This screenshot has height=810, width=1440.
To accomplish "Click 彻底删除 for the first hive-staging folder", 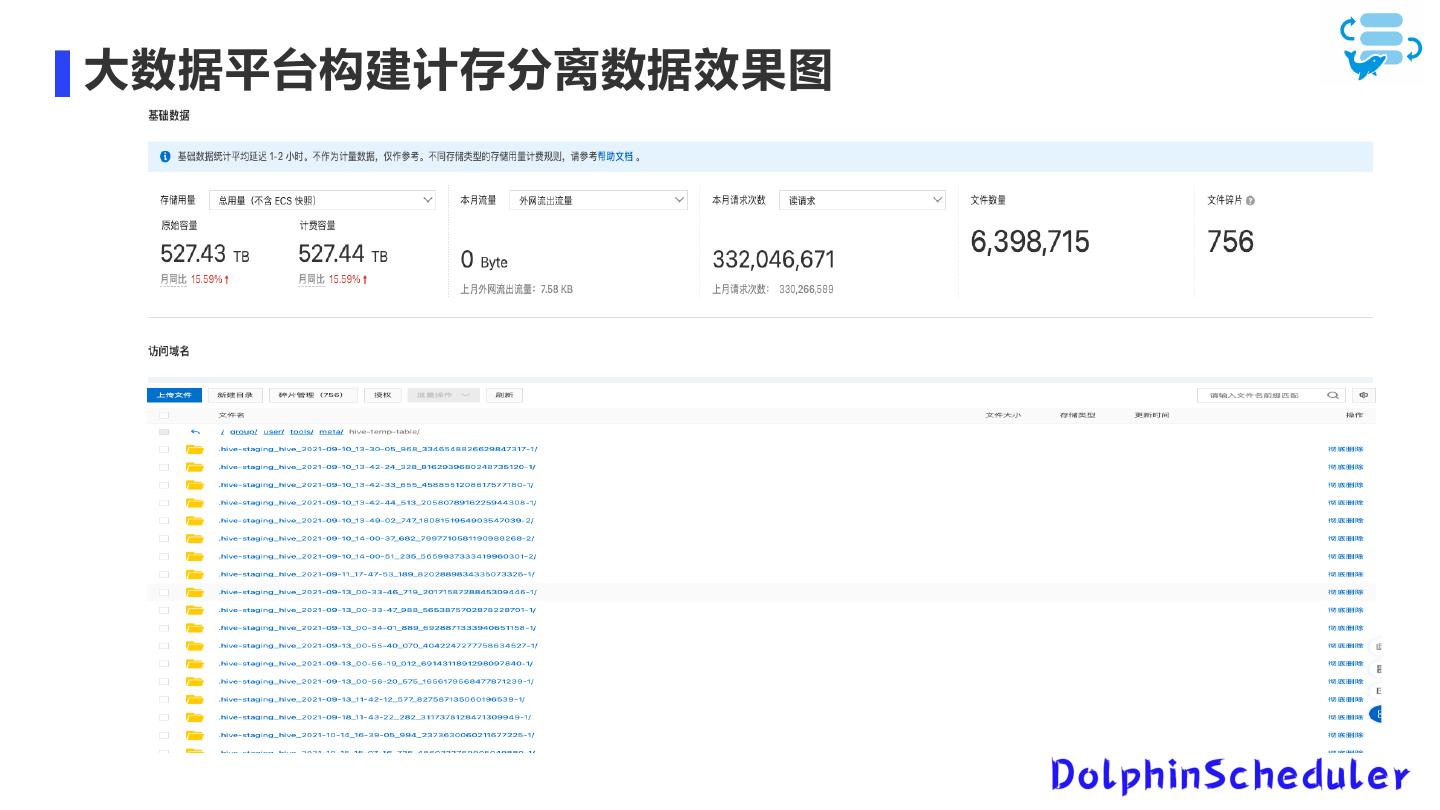I will [1345, 450].
